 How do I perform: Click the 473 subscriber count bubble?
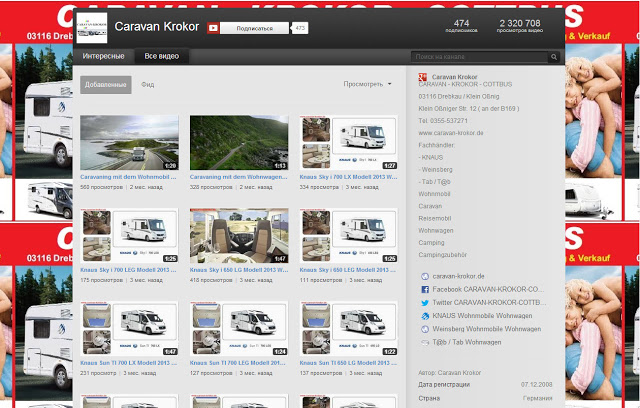click(x=300, y=28)
